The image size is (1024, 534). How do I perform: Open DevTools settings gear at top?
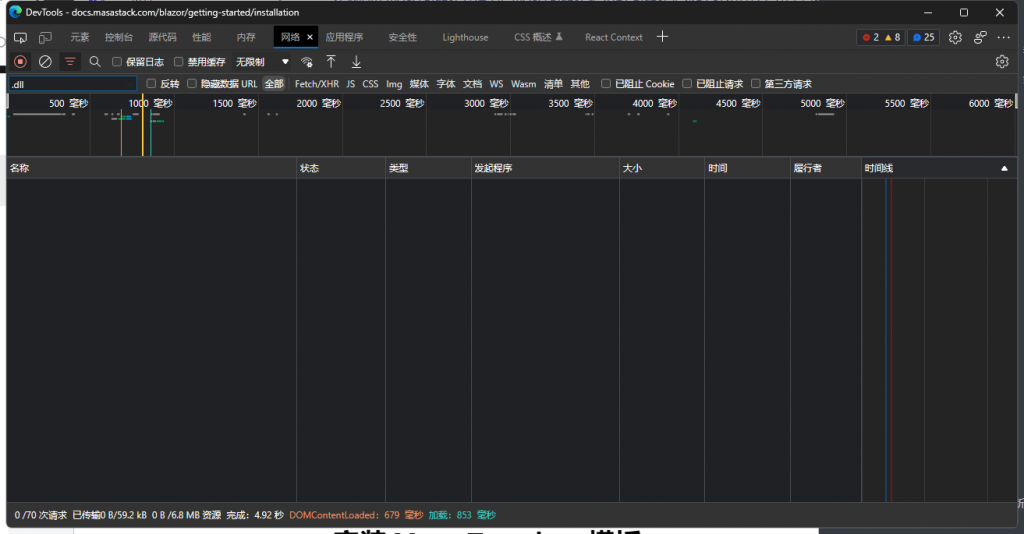pyautogui.click(x=955, y=37)
